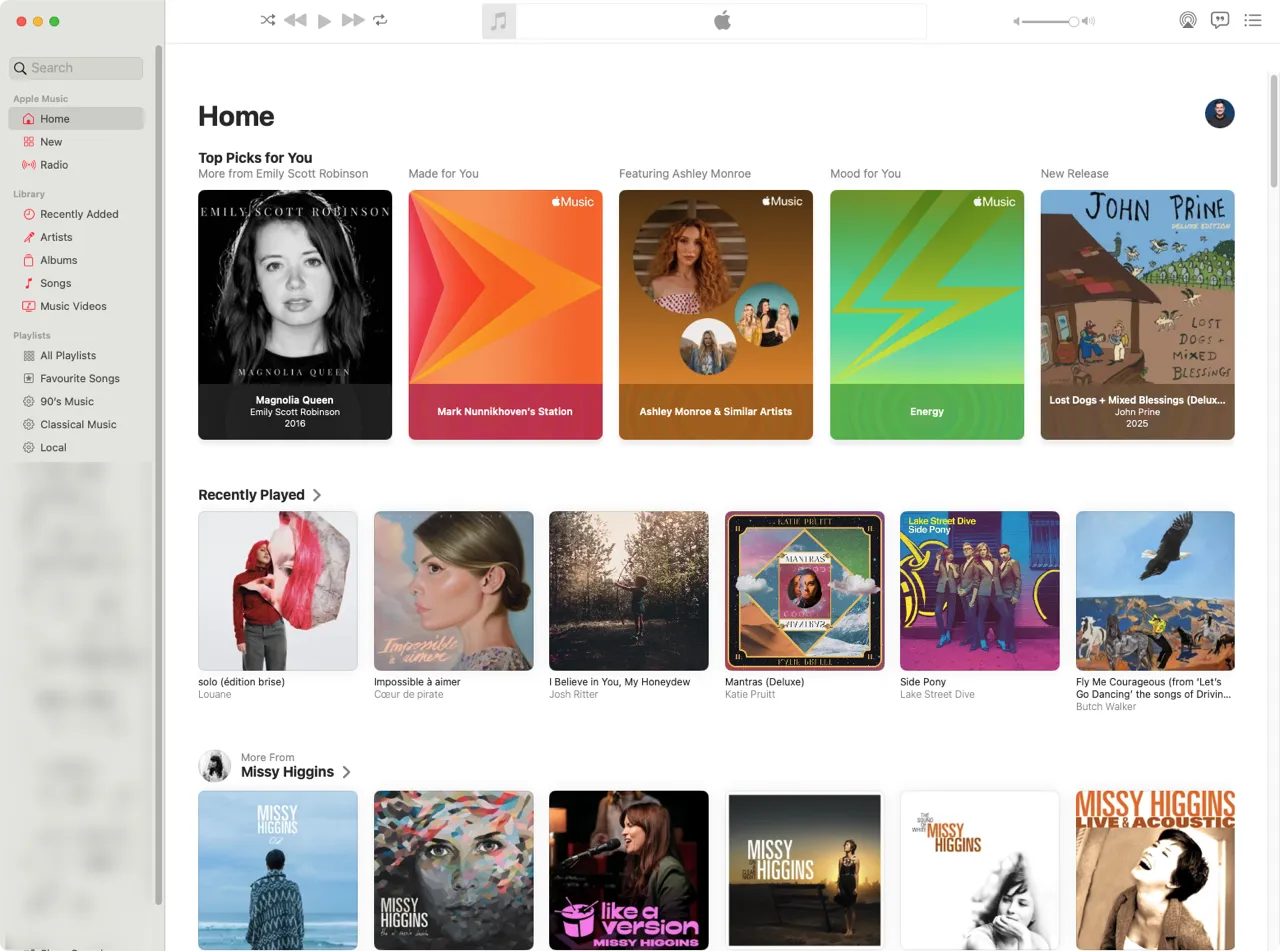The image size is (1280, 951).
Task: Toggle repeat playback mode
Action: click(x=380, y=20)
